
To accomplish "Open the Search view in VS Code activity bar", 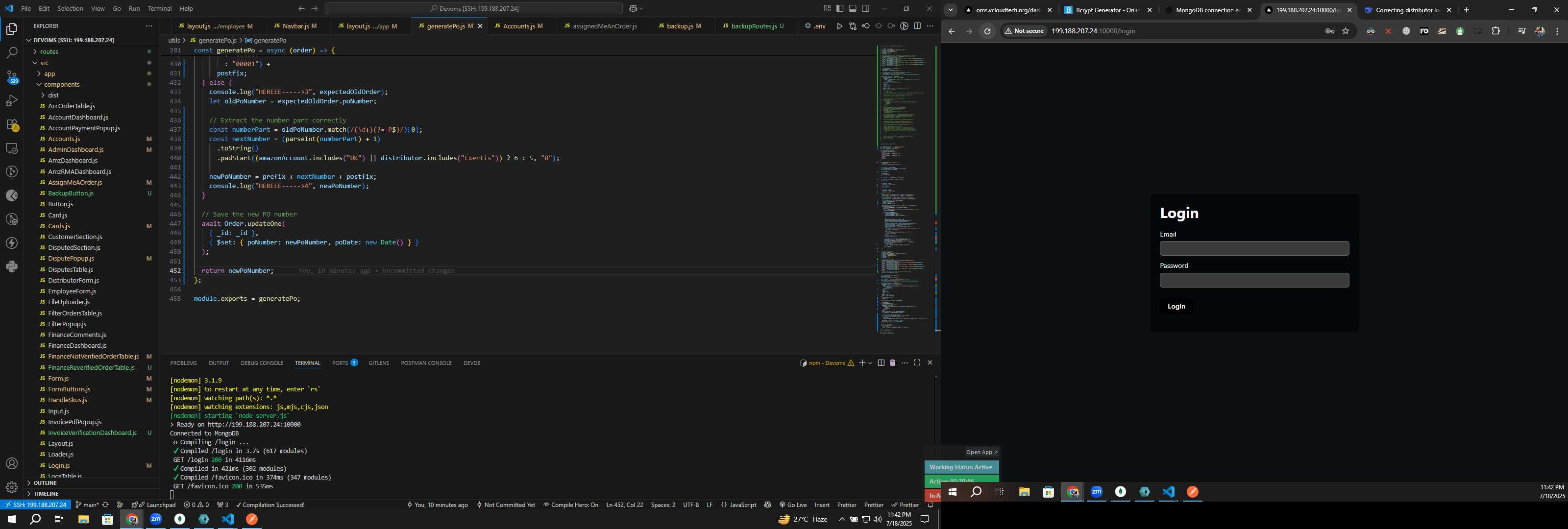I will [x=12, y=53].
